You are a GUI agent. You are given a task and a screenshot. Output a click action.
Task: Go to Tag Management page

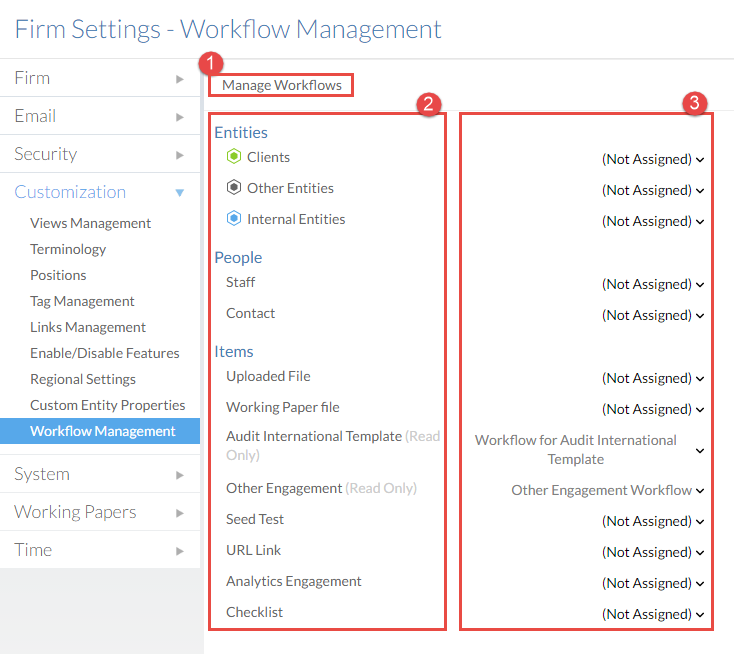point(82,301)
